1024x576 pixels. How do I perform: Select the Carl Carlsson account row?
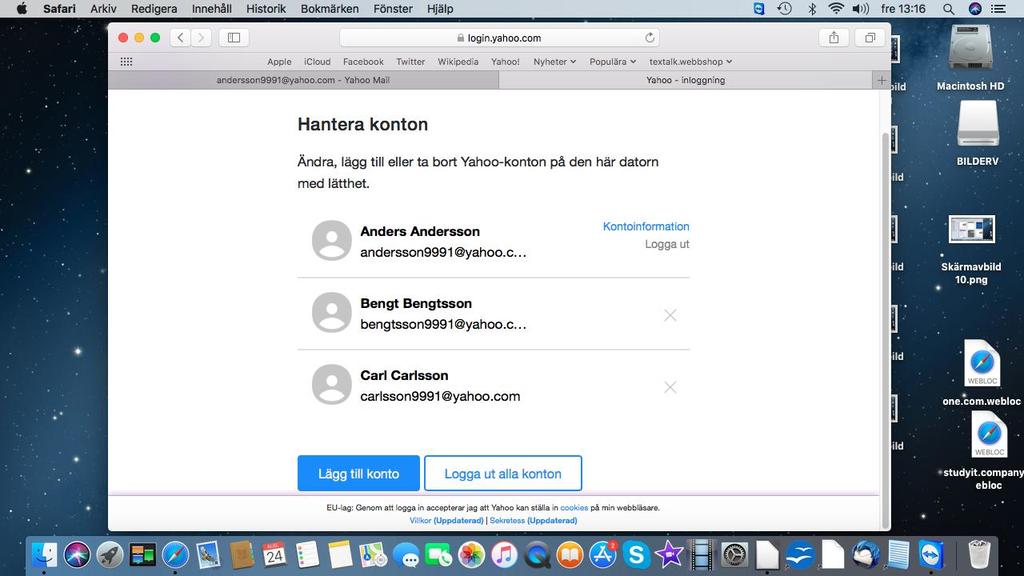click(x=493, y=386)
